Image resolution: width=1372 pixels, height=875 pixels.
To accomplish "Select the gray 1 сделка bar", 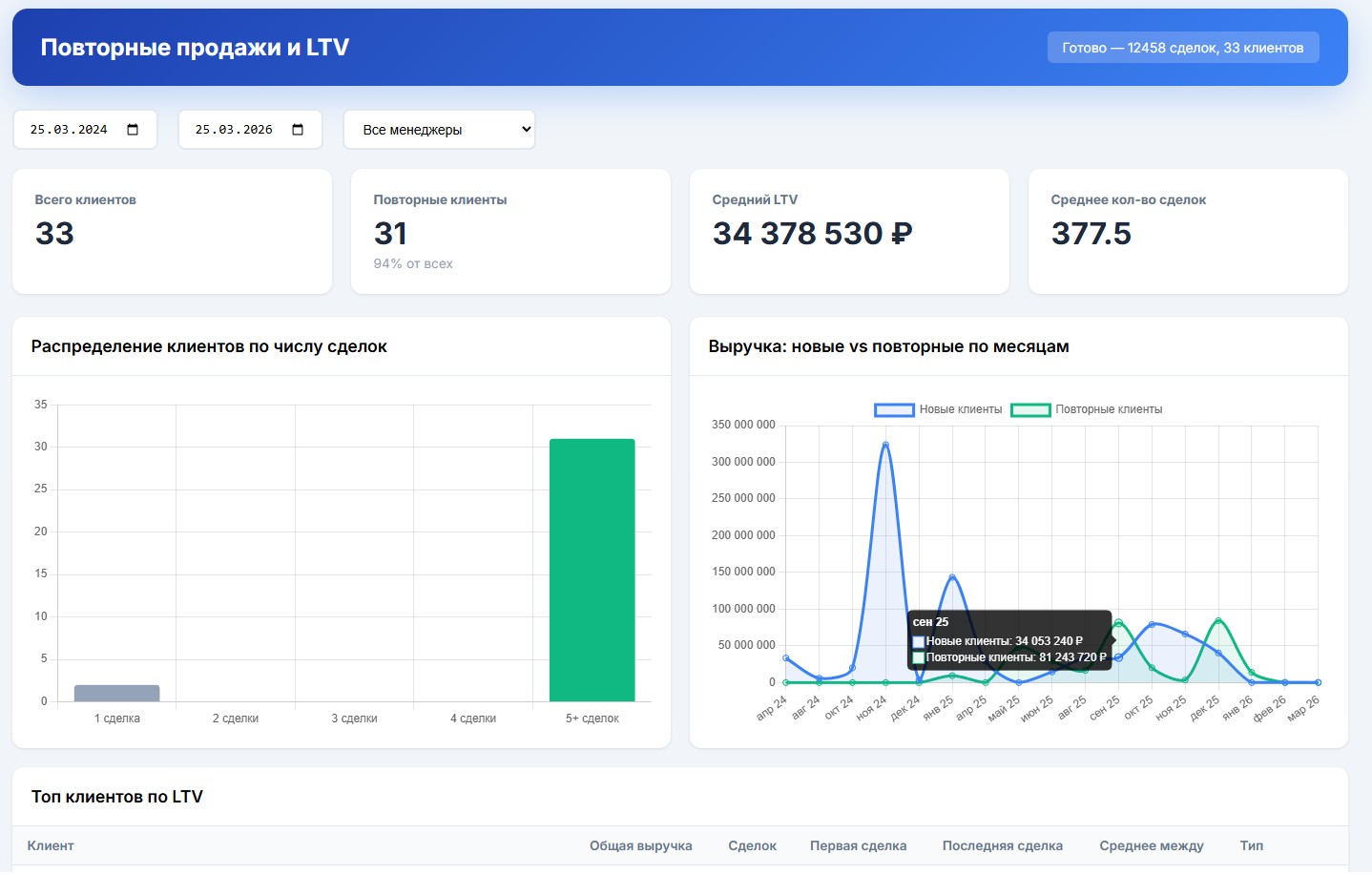I will [116, 691].
